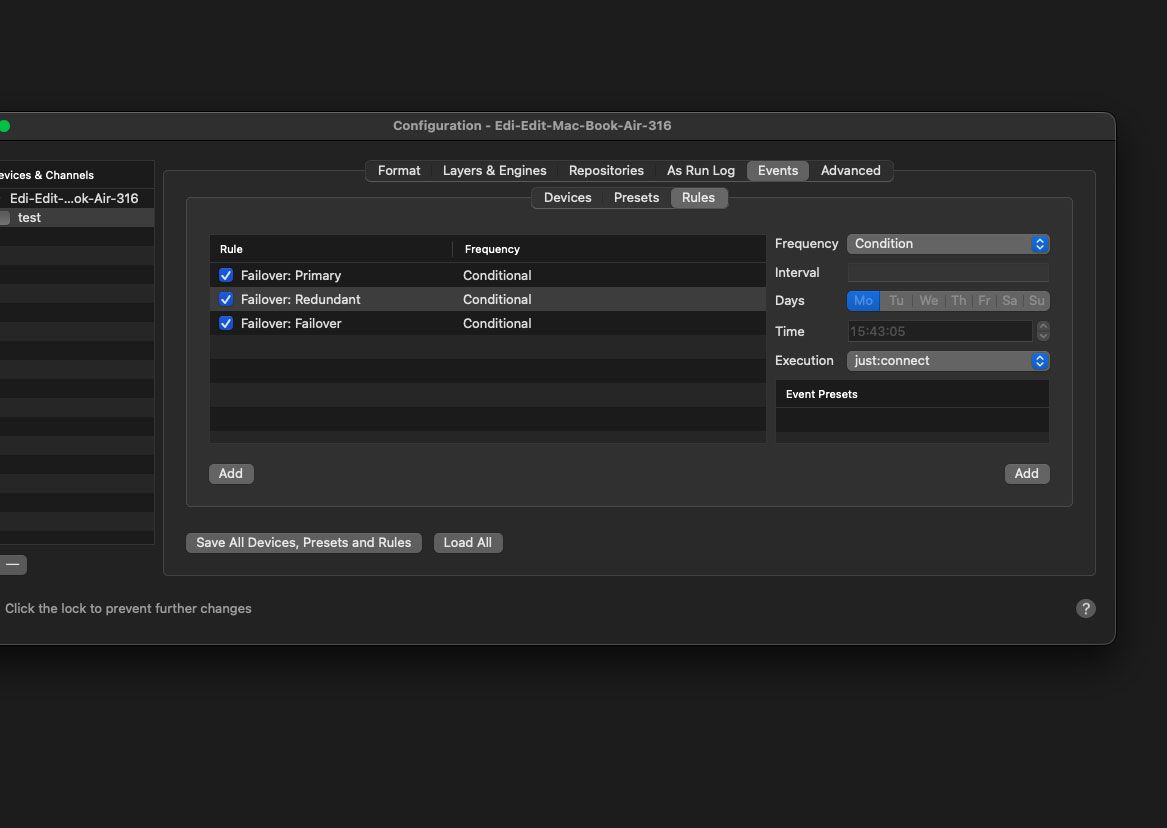
Task: Click the Time field stepper arrows
Action: click(x=1043, y=331)
